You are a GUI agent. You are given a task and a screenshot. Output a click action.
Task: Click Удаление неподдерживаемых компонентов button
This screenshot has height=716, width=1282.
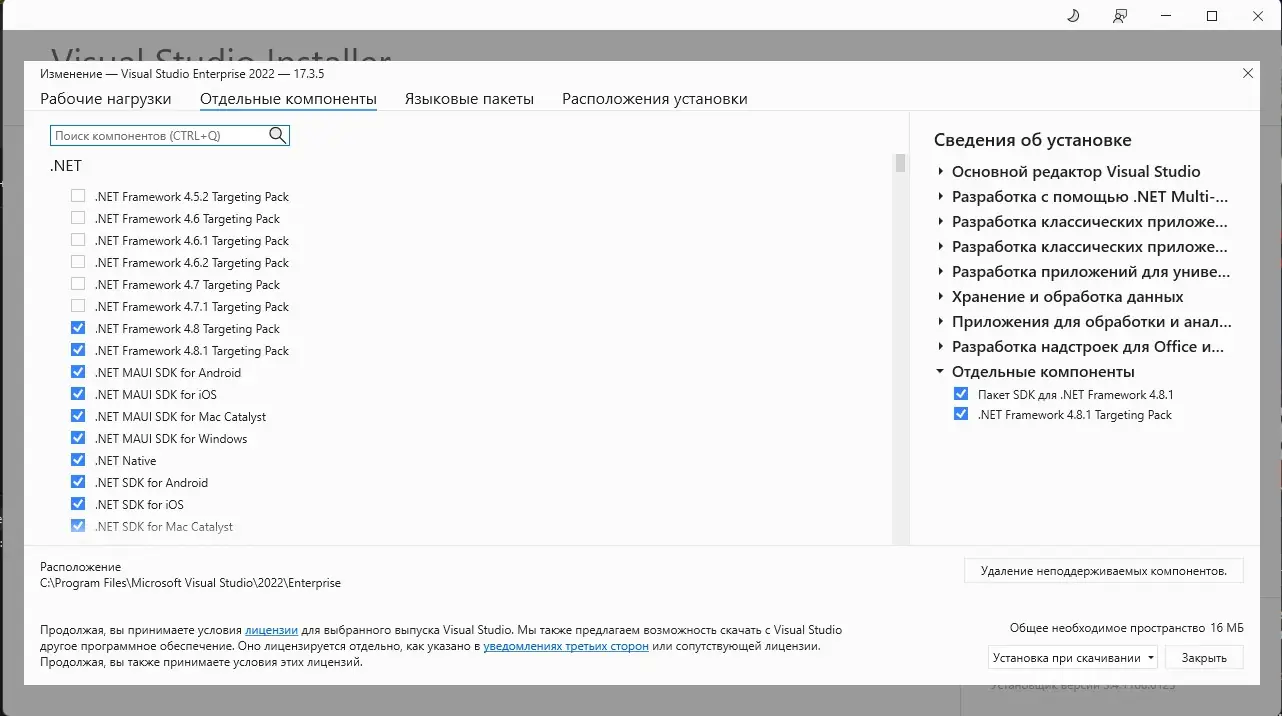coord(1104,571)
